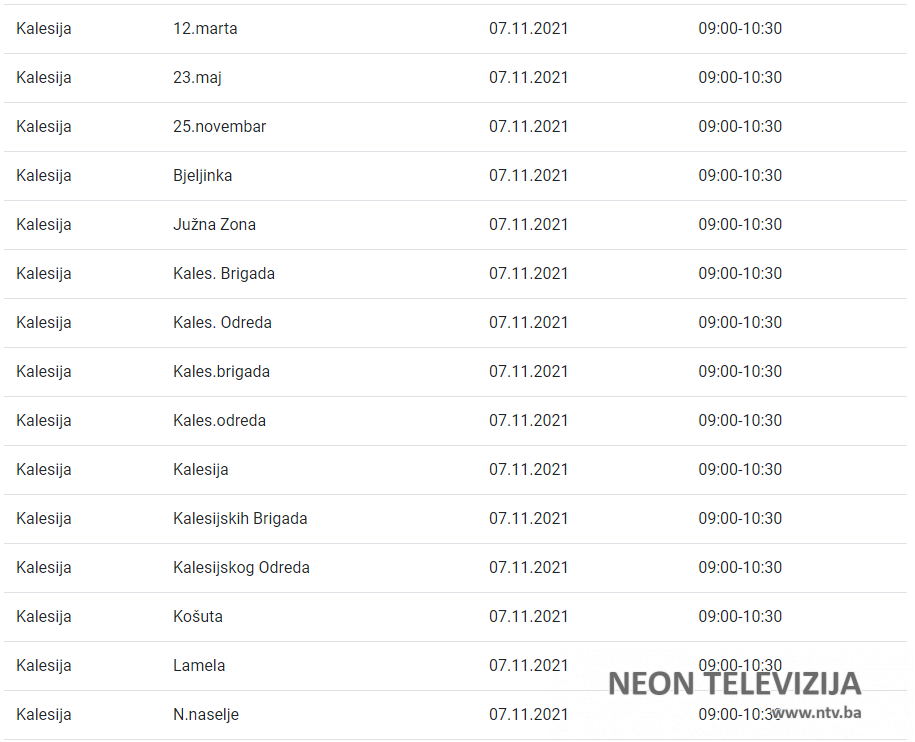Click the 12.marta street name cell
Viewport: 915px width, 742px height.
pyautogui.click(x=205, y=29)
